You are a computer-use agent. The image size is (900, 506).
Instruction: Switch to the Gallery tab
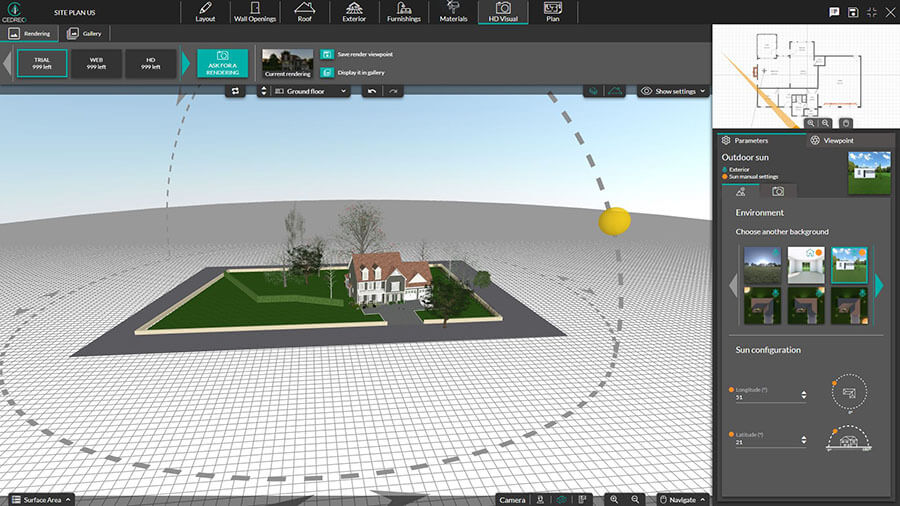[x=84, y=33]
